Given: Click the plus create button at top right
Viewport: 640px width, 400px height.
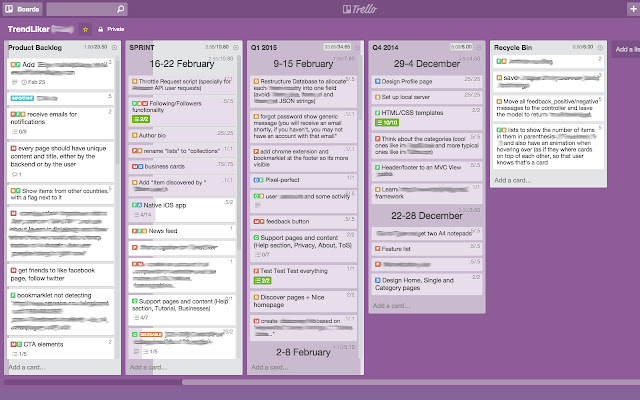Looking at the screenshot, I should click(x=633, y=9).
